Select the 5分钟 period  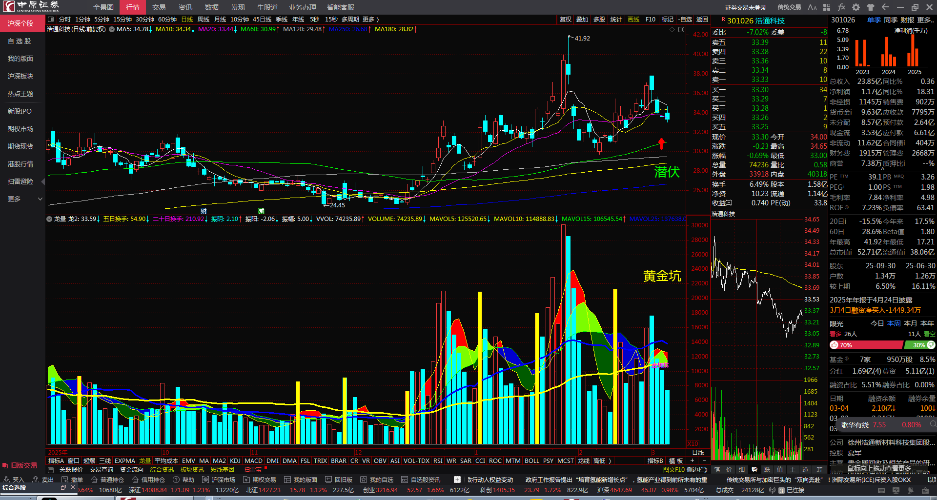(102, 20)
